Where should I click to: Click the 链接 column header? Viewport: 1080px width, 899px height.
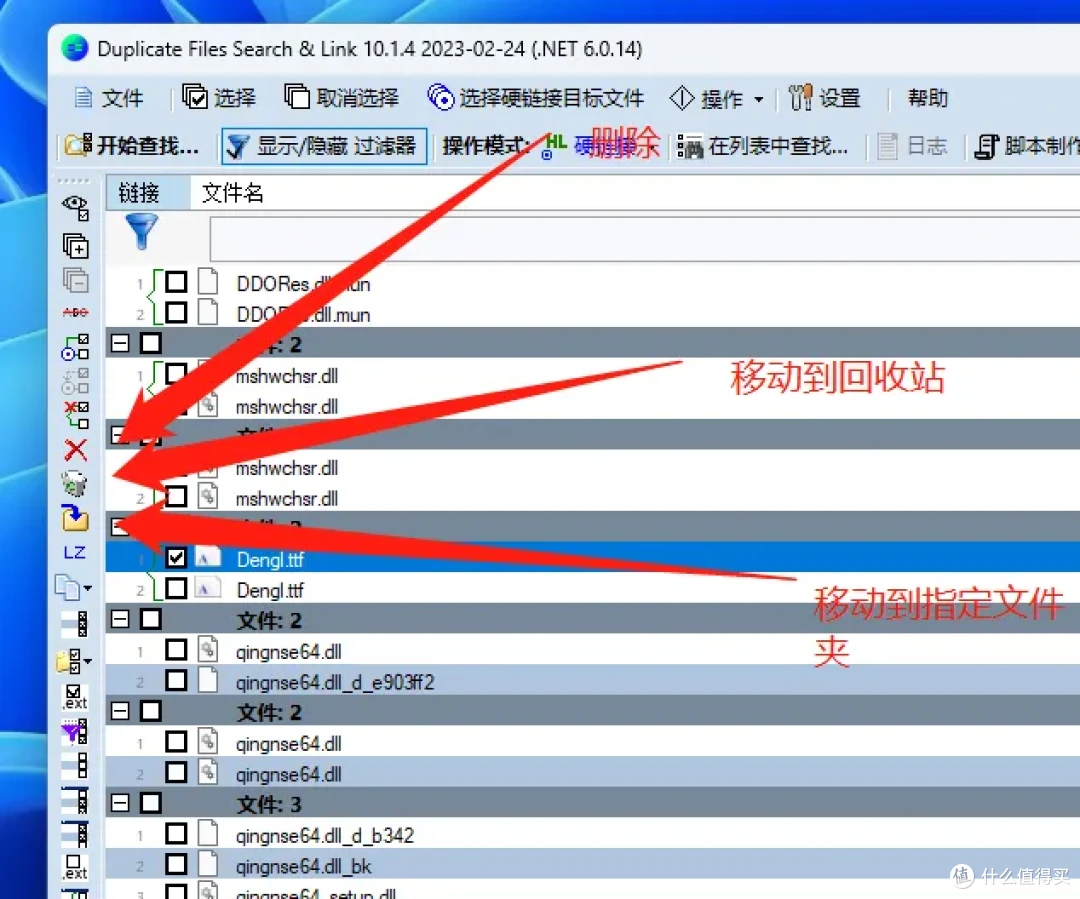click(x=147, y=192)
